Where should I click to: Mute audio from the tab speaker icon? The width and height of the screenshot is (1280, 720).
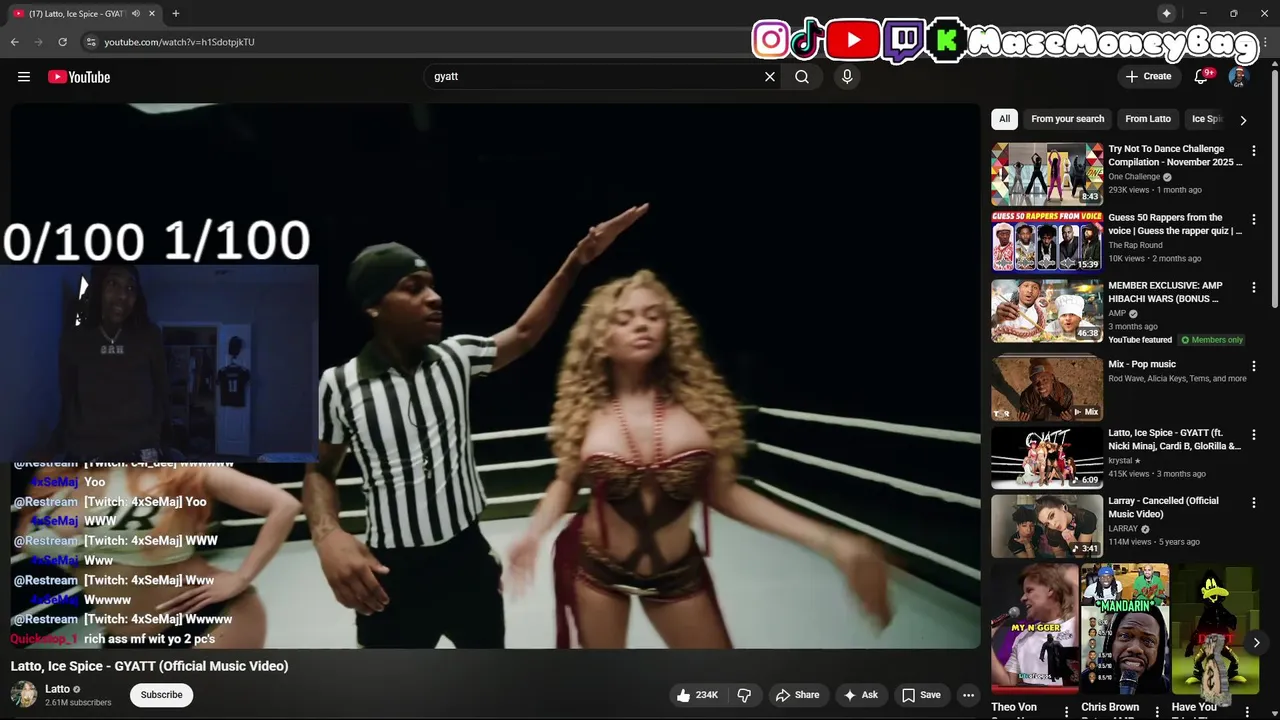[135, 14]
